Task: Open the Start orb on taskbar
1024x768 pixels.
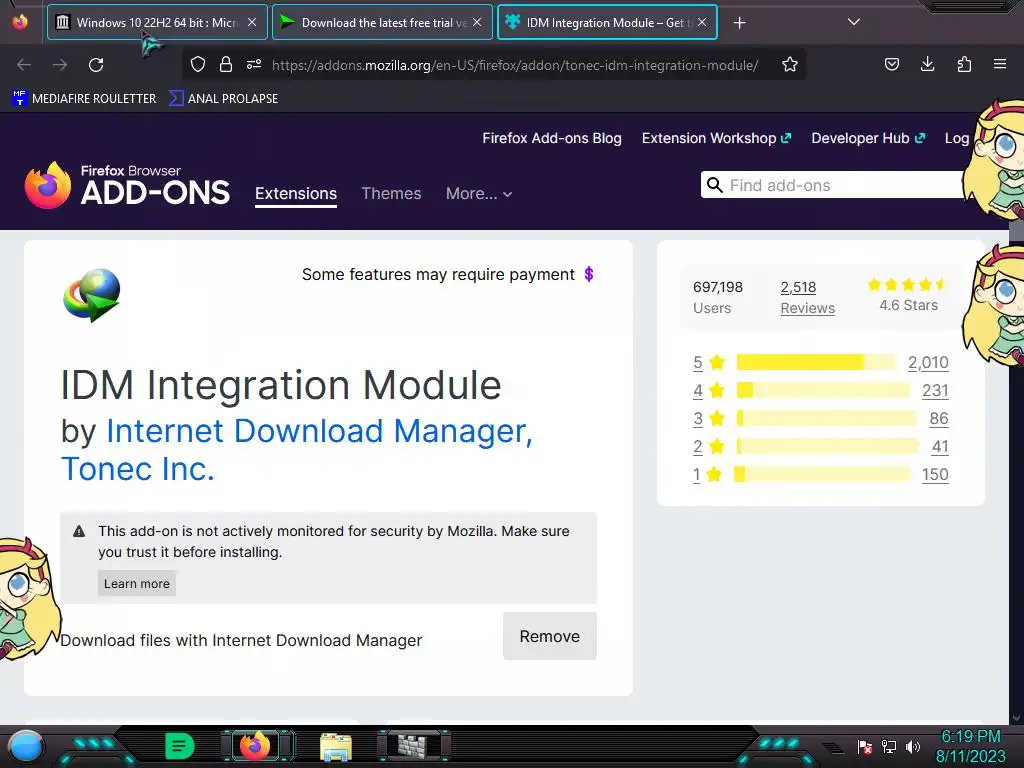Action: [26, 746]
